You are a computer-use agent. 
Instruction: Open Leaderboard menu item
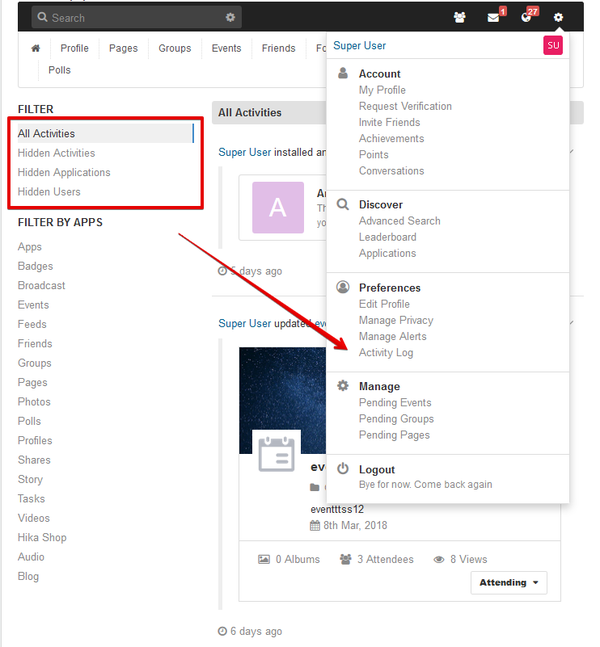387,237
